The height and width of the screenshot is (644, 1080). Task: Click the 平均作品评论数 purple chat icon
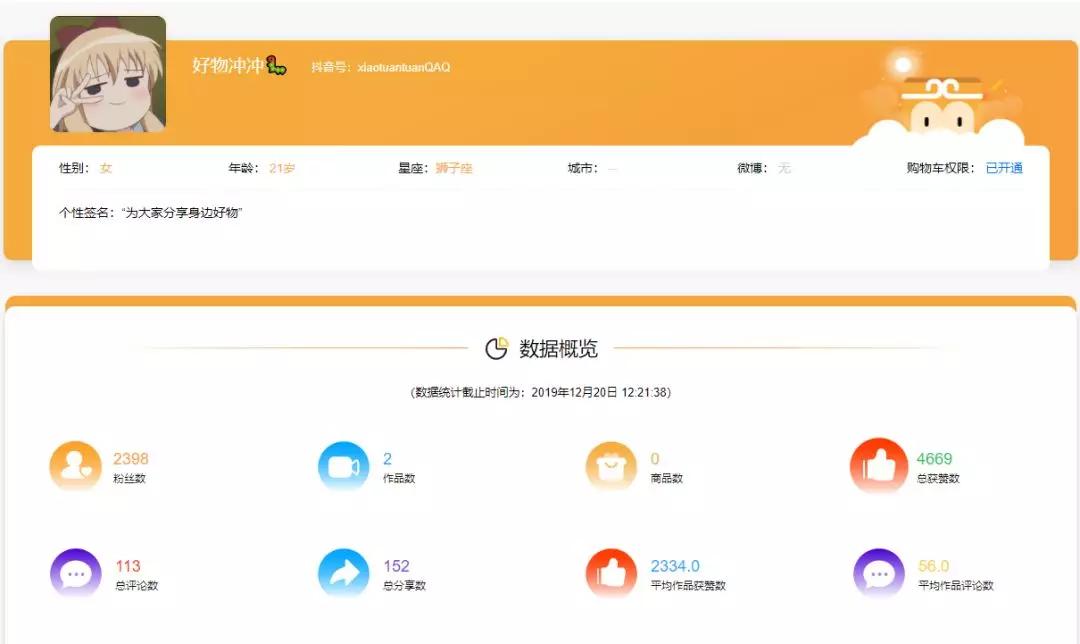pyautogui.click(x=878, y=572)
